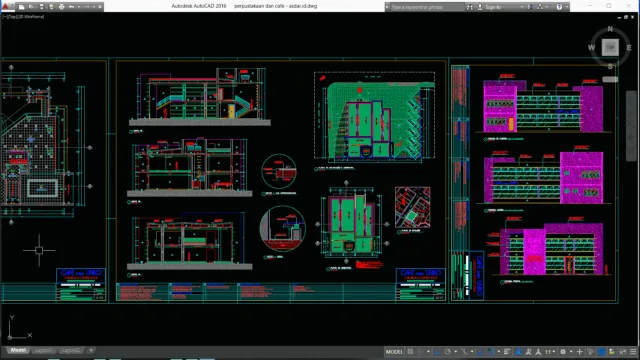Click the workspace switching gear icon
This screenshot has height=360, width=640.
563,352
